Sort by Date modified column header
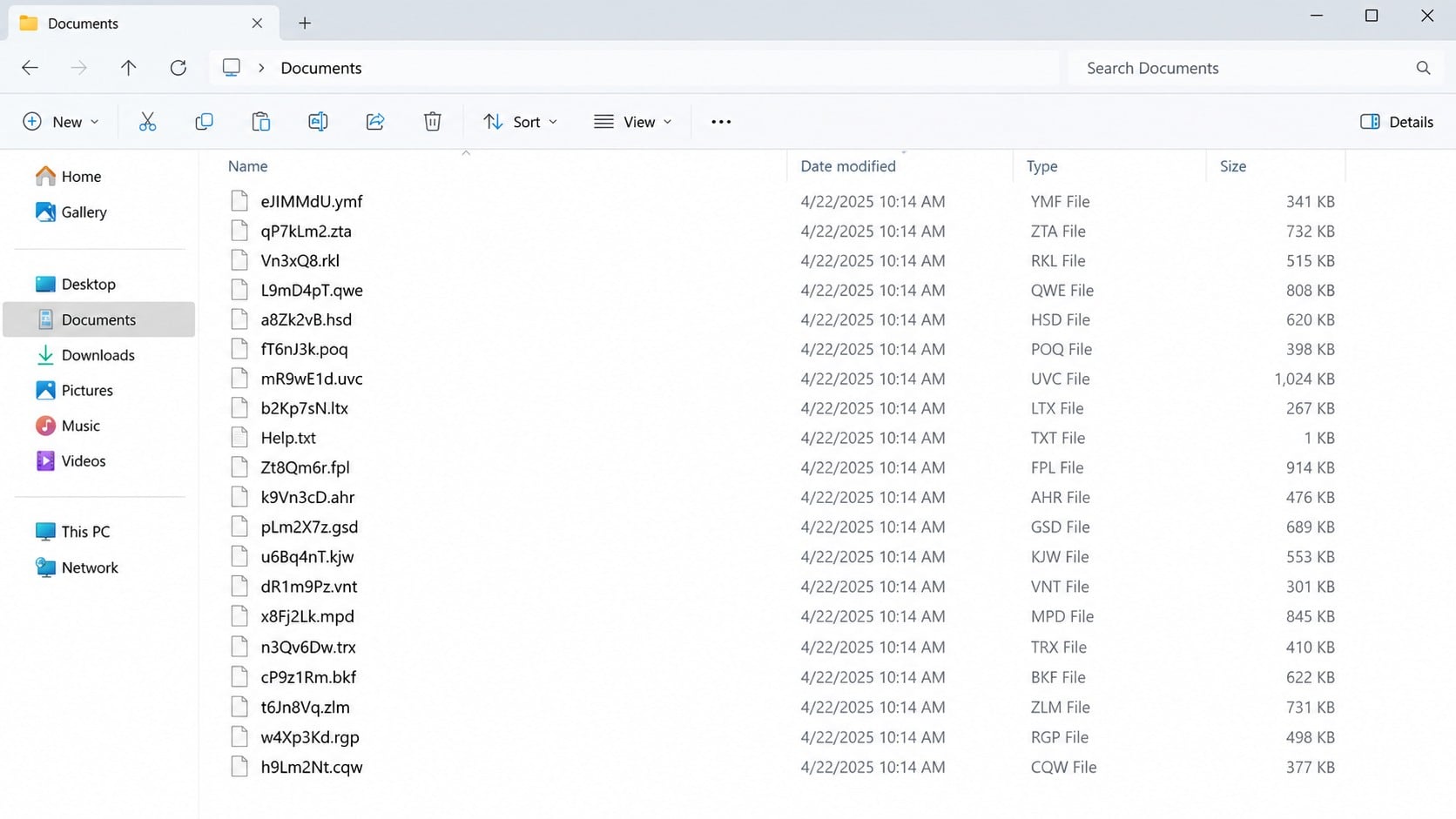 pyautogui.click(x=848, y=166)
